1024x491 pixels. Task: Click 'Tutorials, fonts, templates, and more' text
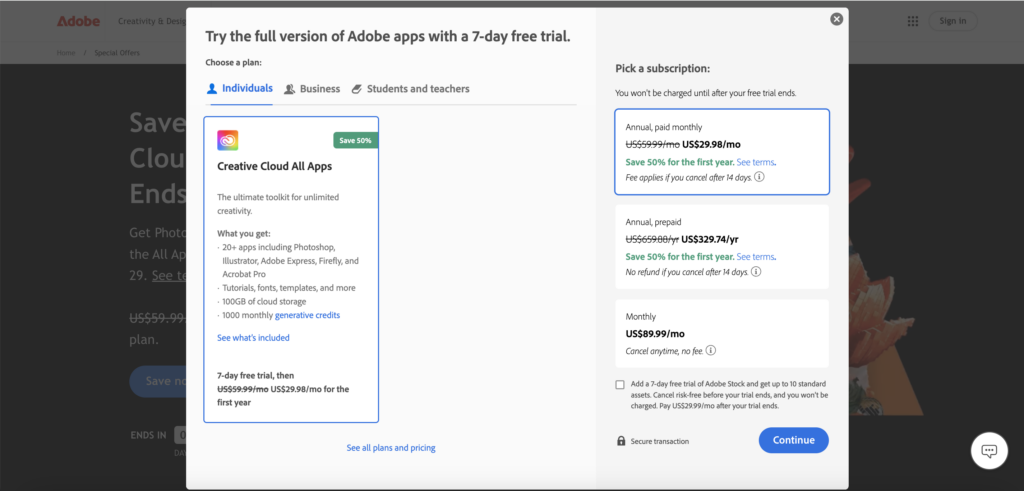(x=289, y=287)
